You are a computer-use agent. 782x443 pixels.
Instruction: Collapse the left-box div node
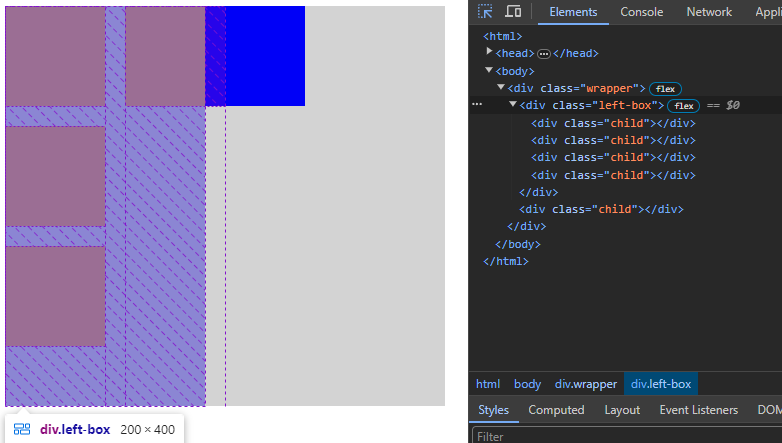point(513,104)
